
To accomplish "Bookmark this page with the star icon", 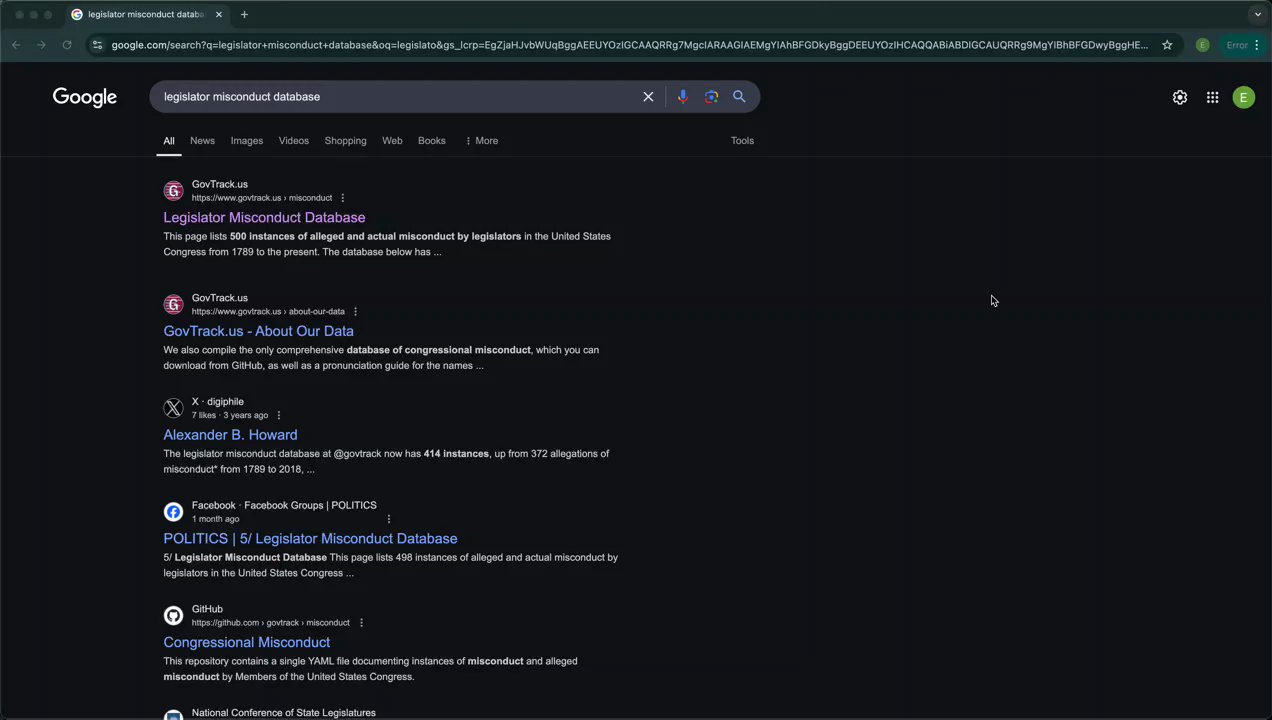I will coord(1167,45).
